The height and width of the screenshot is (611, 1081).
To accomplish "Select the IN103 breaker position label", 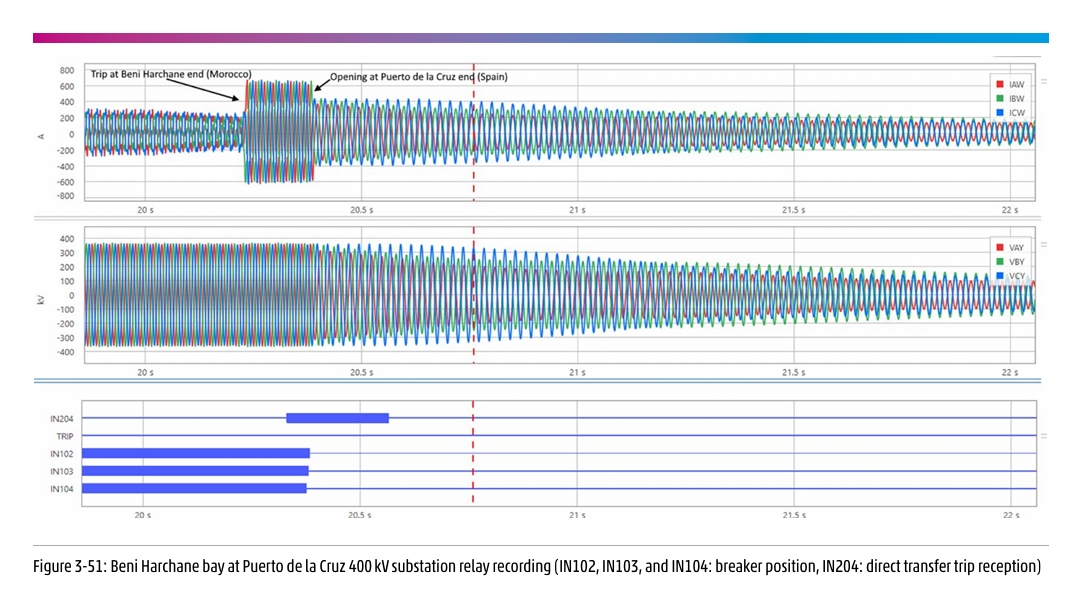I will point(62,471).
